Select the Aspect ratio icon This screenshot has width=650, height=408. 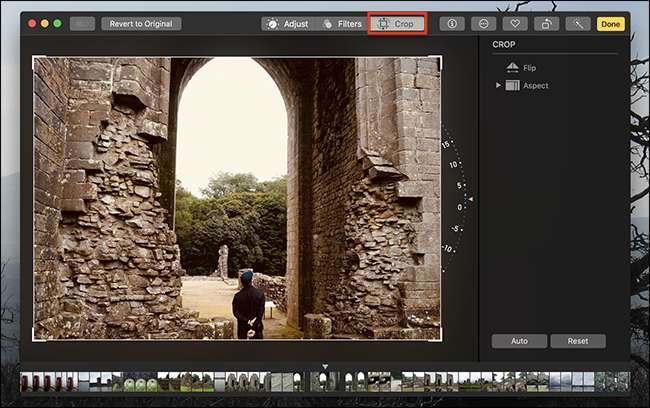point(513,86)
